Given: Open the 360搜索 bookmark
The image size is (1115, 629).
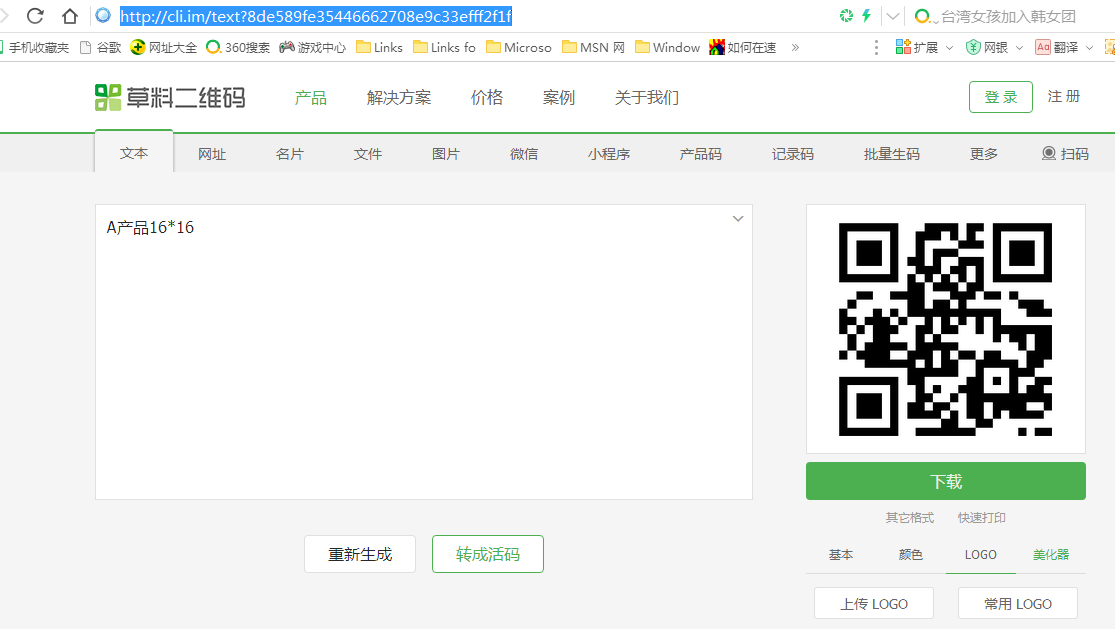Looking at the screenshot, I should (238, 48).
